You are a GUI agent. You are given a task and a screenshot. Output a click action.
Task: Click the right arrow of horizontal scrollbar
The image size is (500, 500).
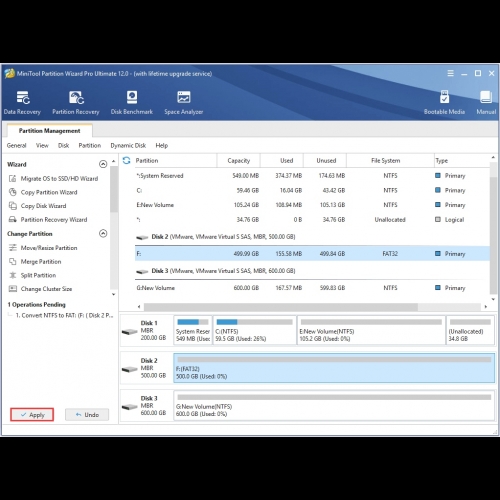[486, 307]
